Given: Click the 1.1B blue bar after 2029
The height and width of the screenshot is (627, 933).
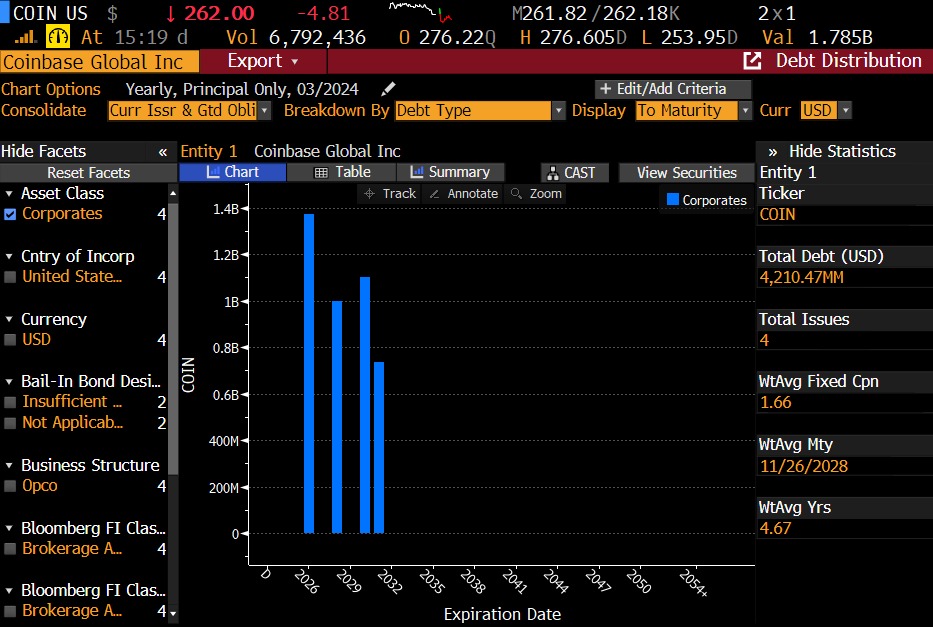Looking at the screenshot, I should tap(365, 405).
